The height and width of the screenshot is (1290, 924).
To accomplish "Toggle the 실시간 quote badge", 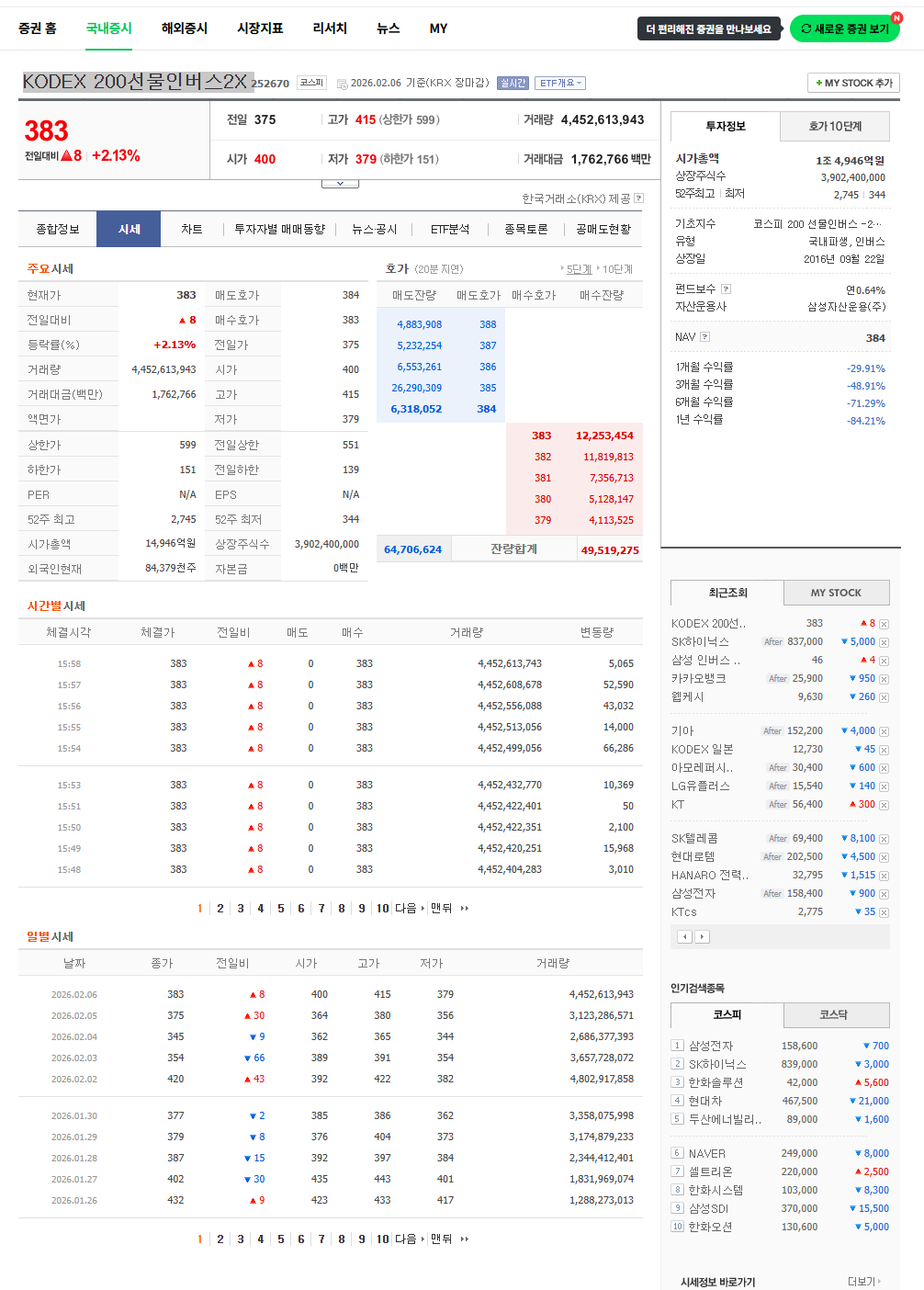I will pos(513,84).
